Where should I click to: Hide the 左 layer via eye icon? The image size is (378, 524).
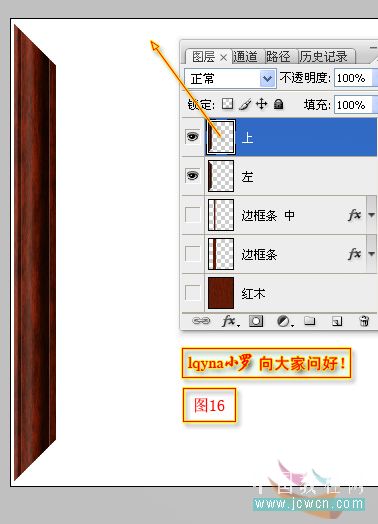coord(193,175)
